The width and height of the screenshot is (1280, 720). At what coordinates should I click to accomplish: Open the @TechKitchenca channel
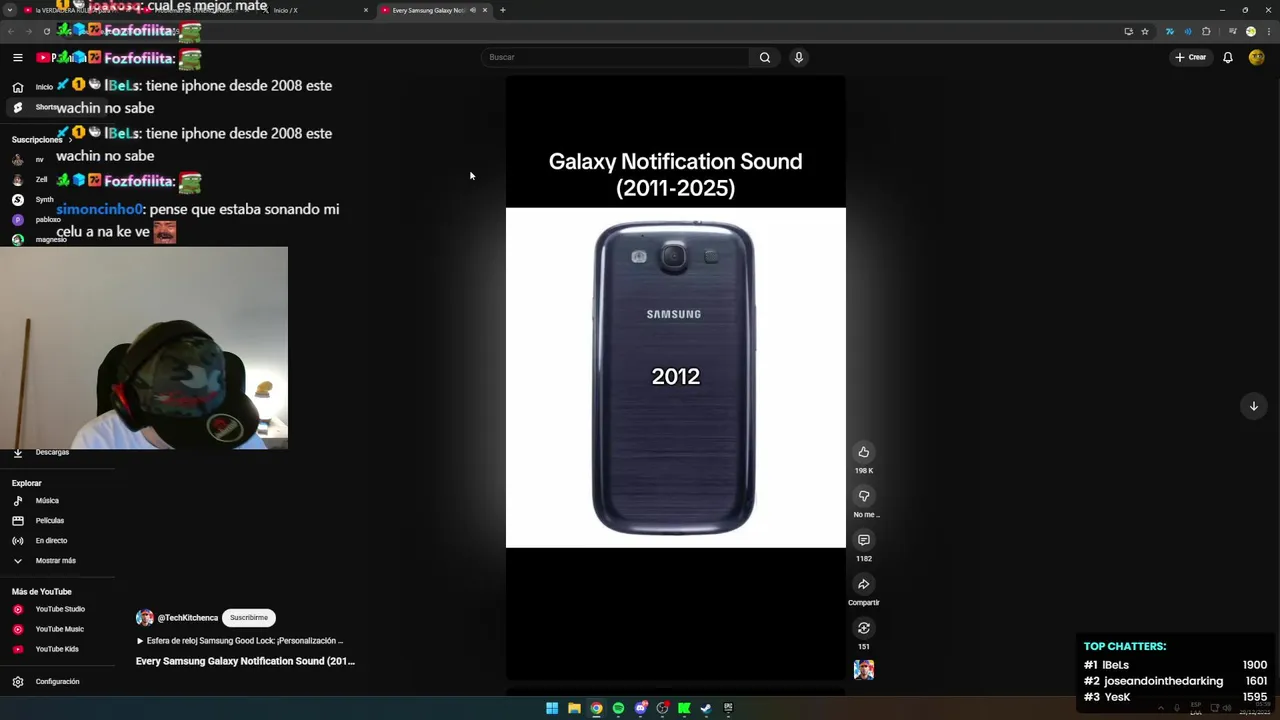pyautogui.click(x=187, y=618)
